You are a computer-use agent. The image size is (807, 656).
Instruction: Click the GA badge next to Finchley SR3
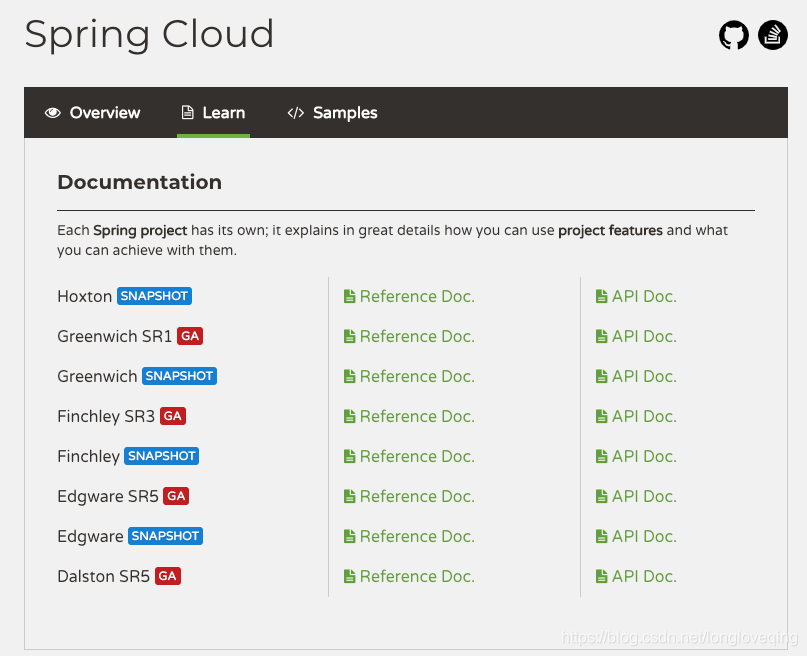[173, 416]
